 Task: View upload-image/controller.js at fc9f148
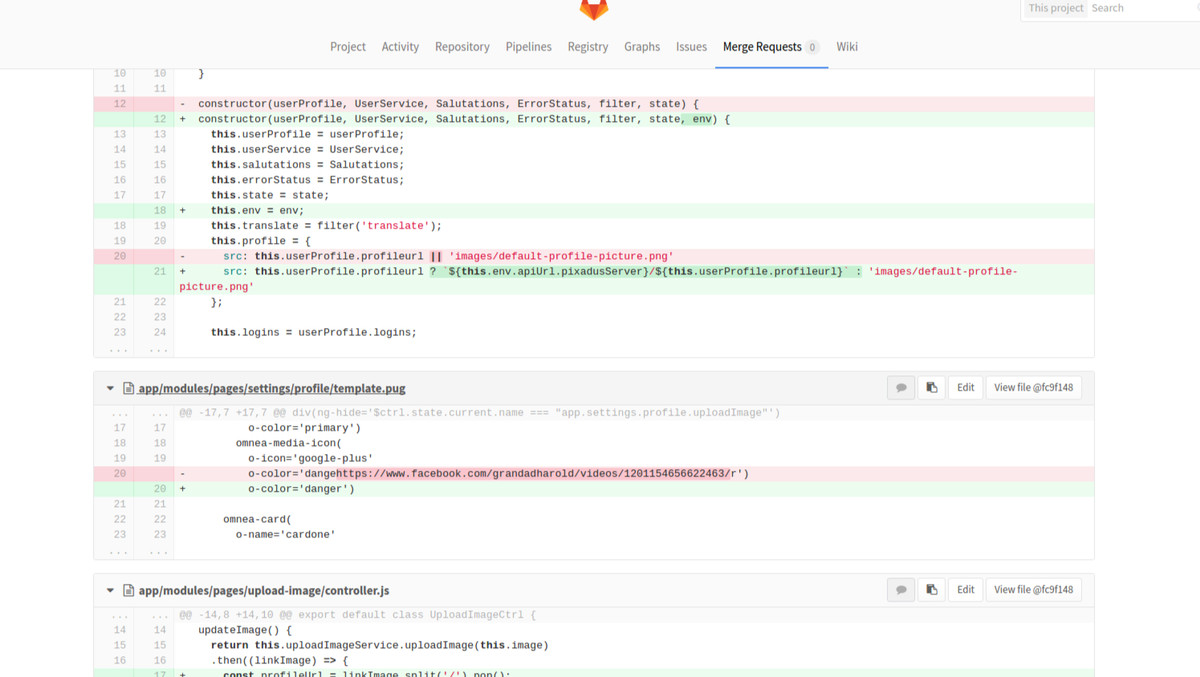tap(1033, 590)
